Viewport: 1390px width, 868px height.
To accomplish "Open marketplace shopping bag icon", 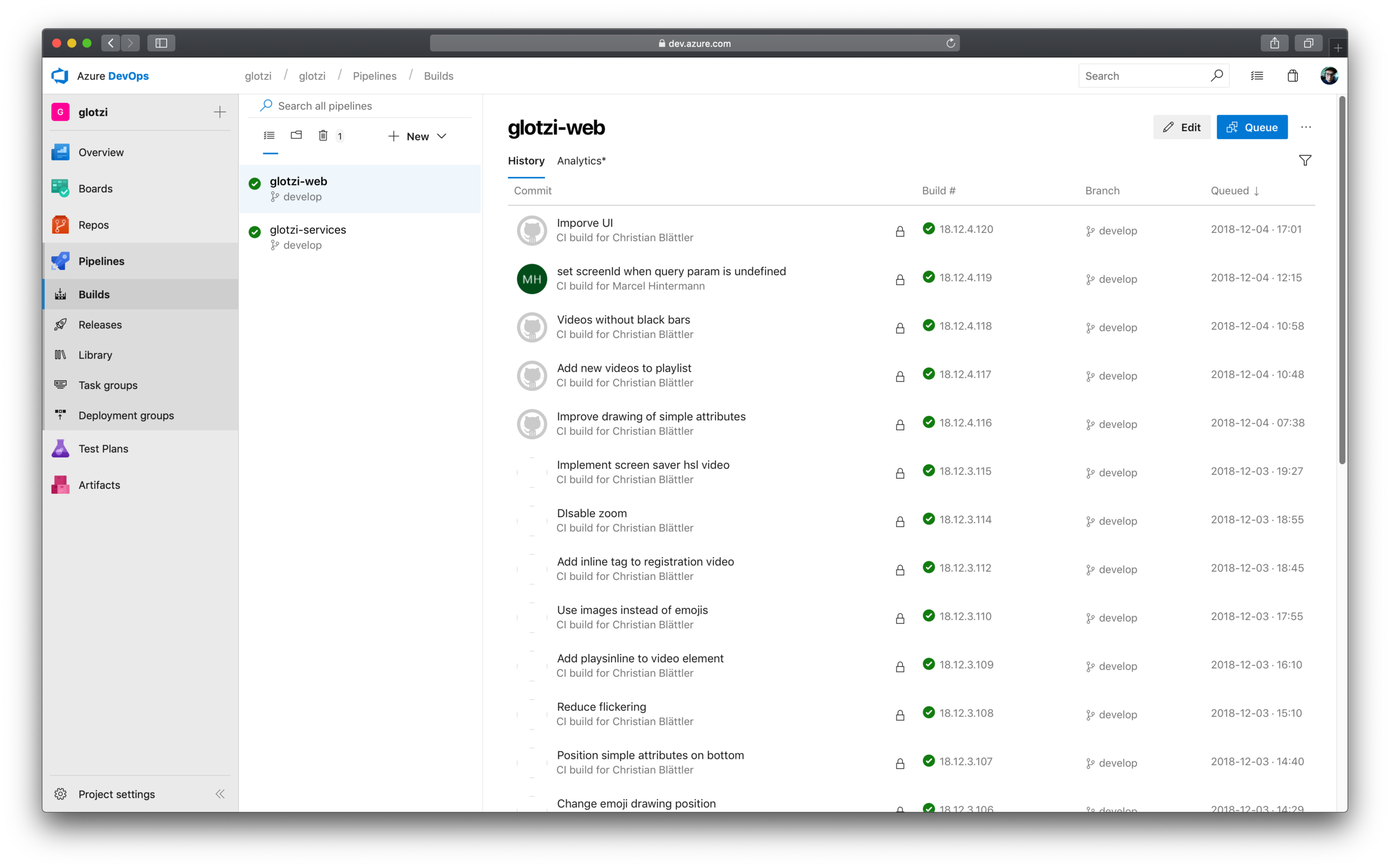I will coord(1293,76).
